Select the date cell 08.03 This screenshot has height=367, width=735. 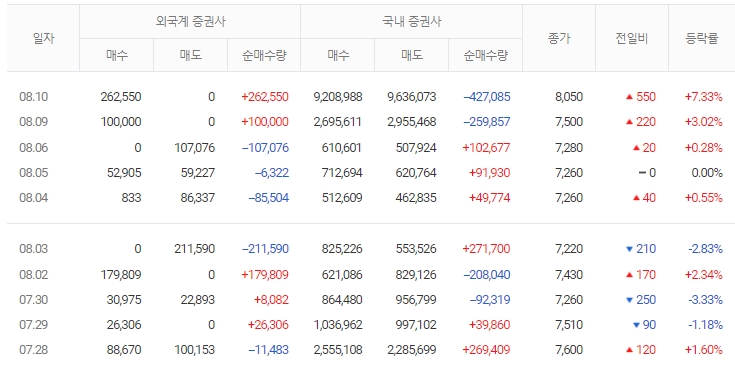[34, 249]
